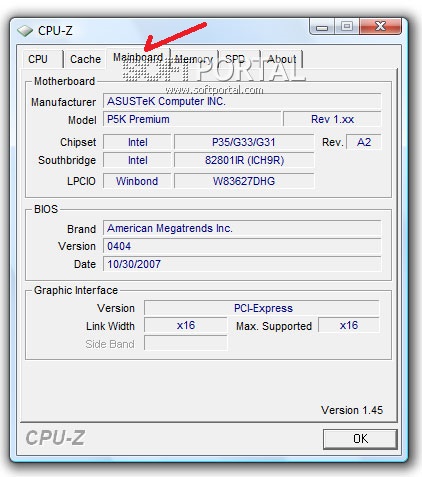Click the Manufacturer field ASUSTeK Computer INC.
422x477 pixels.
(x=242, y=101)
